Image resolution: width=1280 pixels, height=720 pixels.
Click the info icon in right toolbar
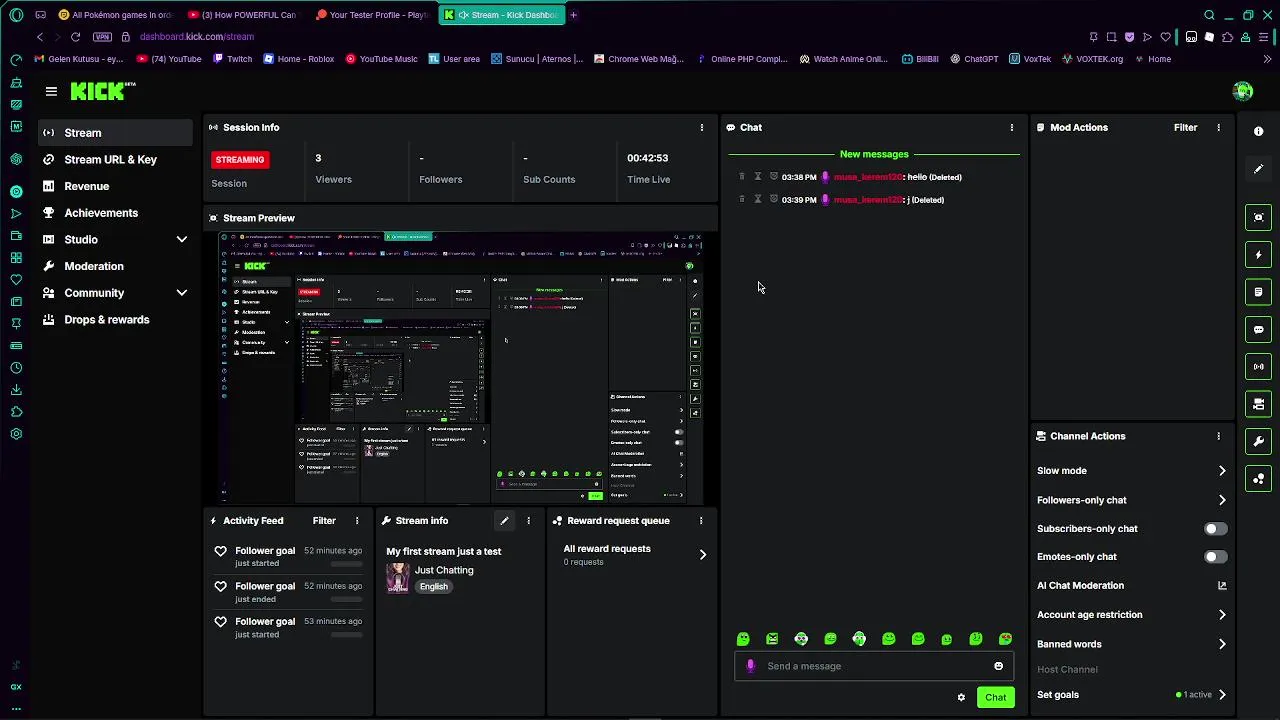coord(1258,132)
